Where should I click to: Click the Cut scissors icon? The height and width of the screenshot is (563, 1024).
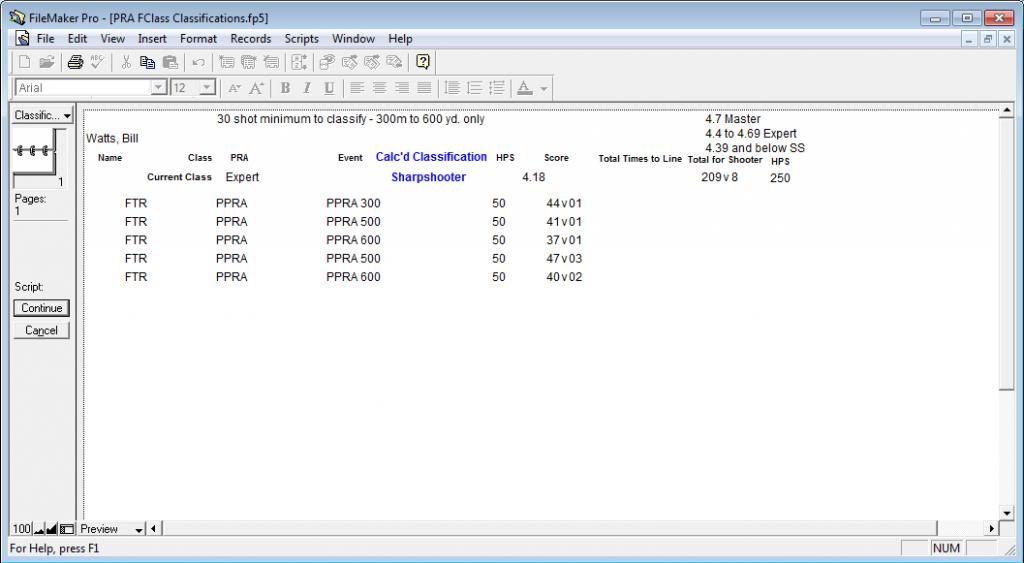[126, 62]
